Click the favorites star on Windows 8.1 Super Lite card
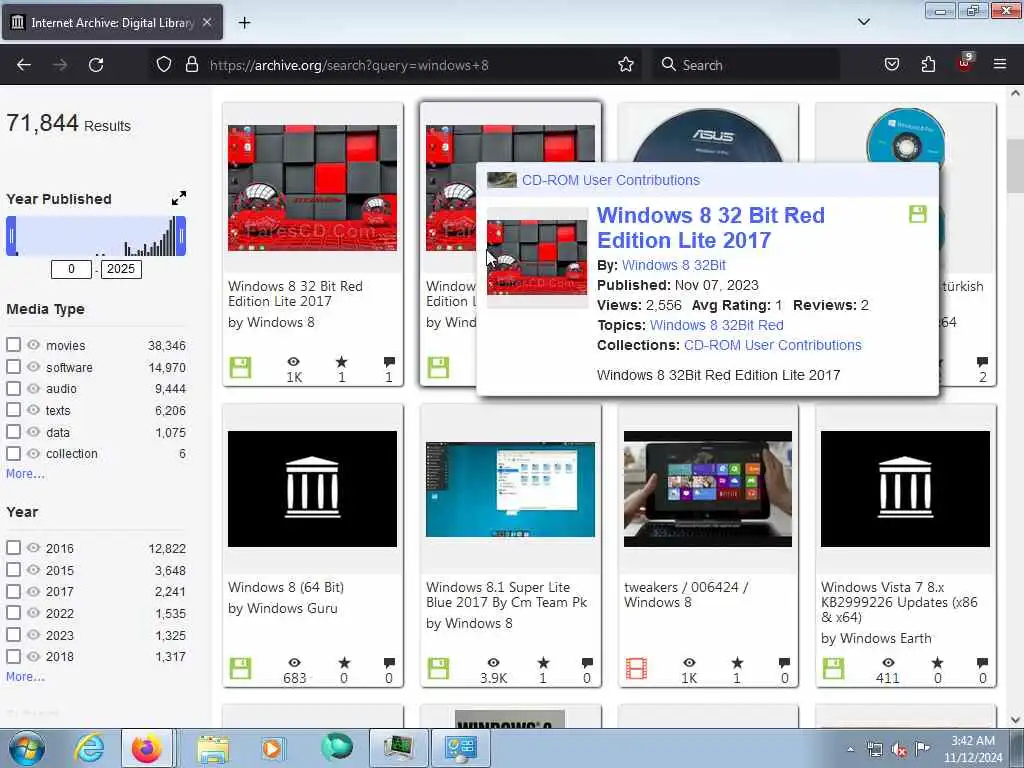 (543, 662)
